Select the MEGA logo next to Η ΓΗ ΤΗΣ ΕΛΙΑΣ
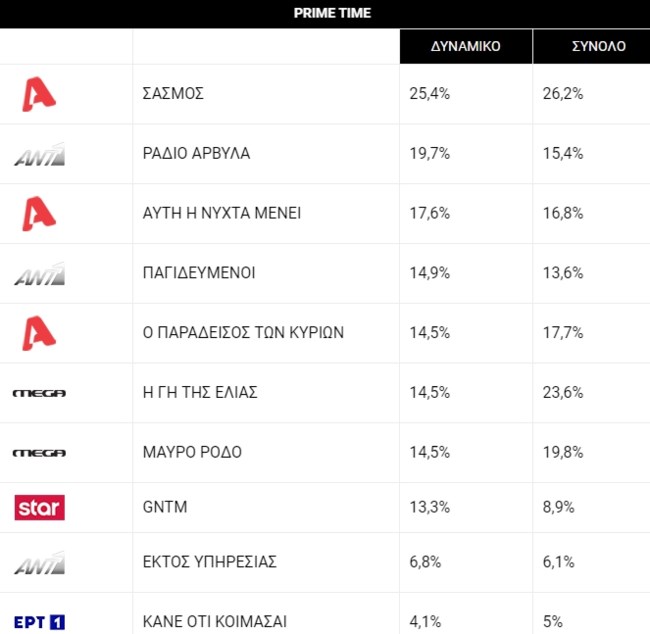 coord(39,393)
